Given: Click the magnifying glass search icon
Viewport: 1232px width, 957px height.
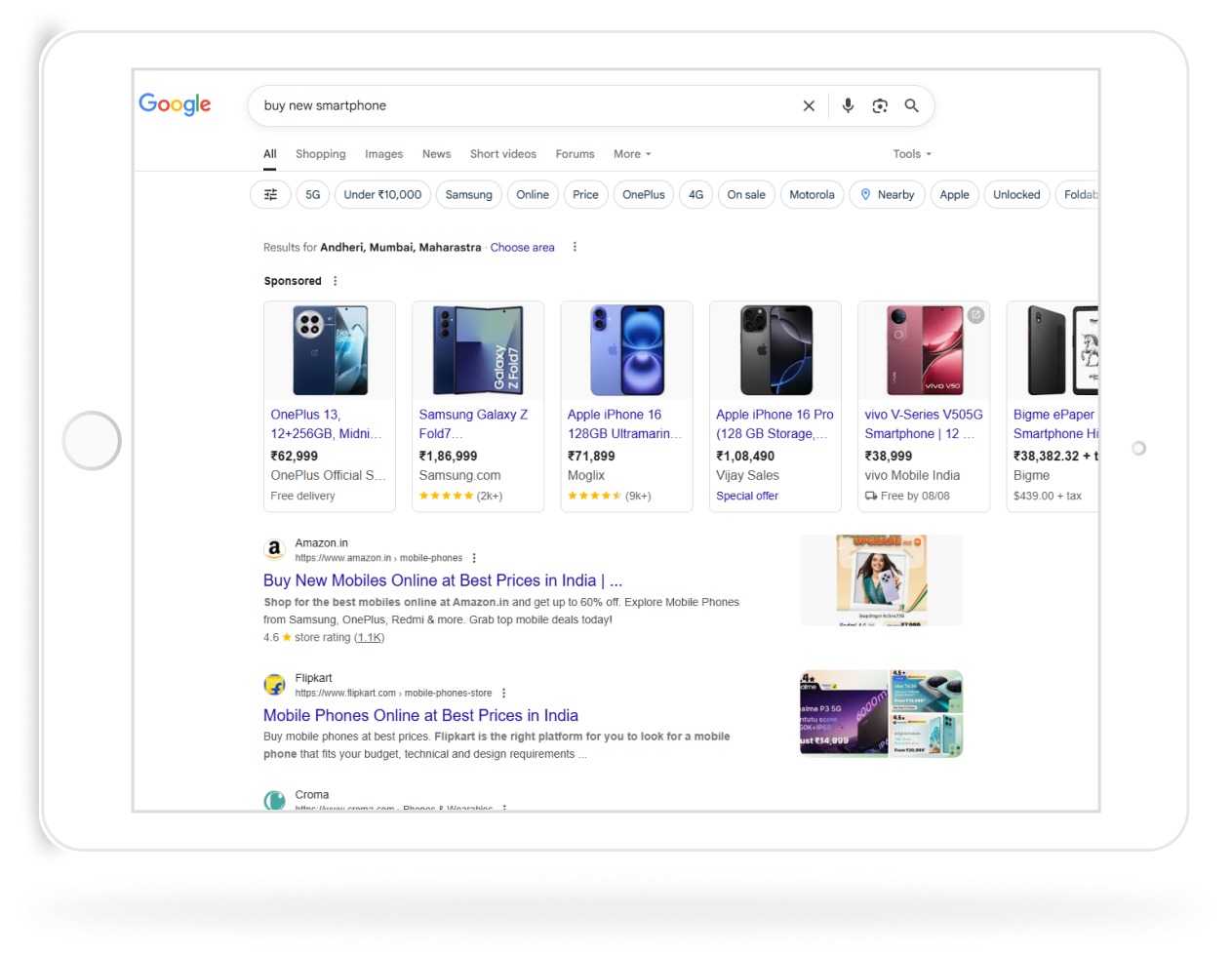Looking at the screenshot, I should click(x=911, y=105).
